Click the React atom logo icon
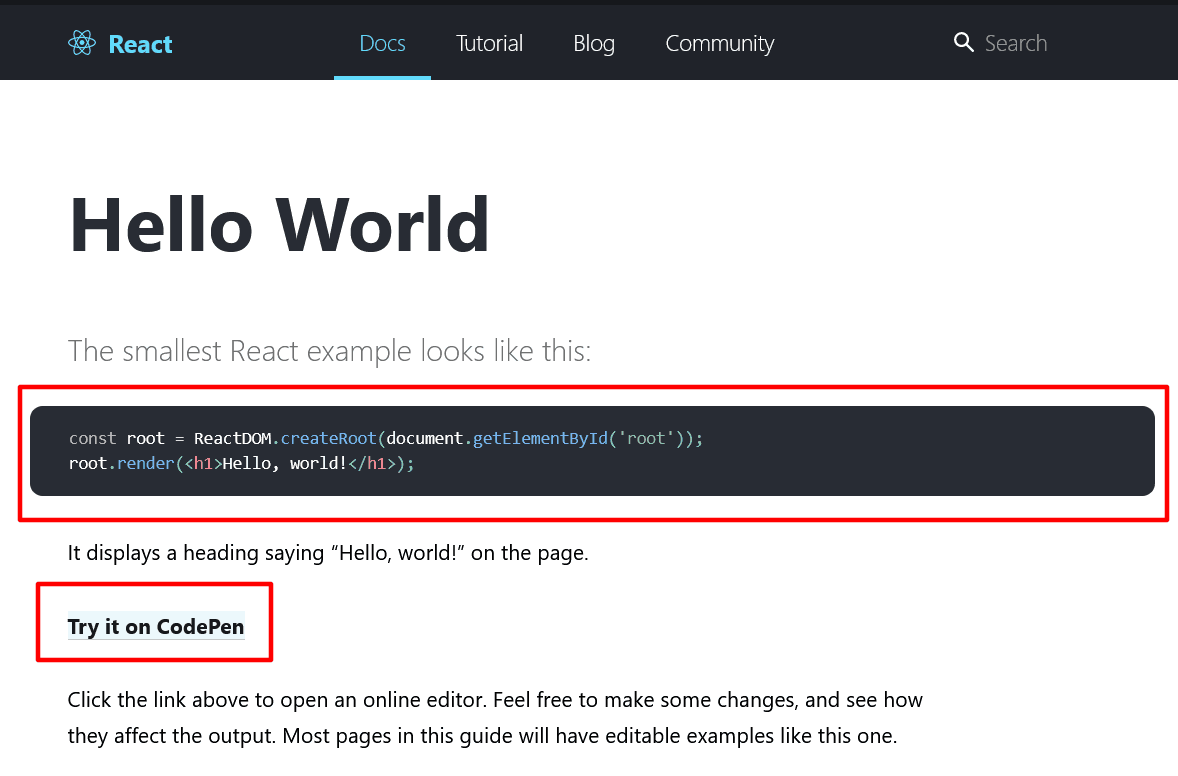This screenshot has height=776, width=1178. (82, 43)
